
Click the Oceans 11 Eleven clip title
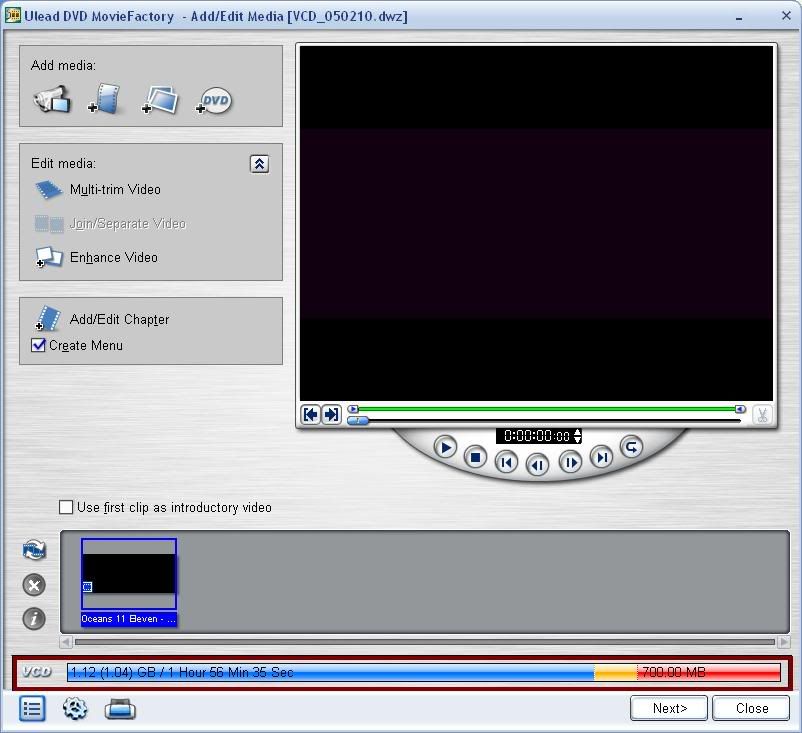pos(128,619)
